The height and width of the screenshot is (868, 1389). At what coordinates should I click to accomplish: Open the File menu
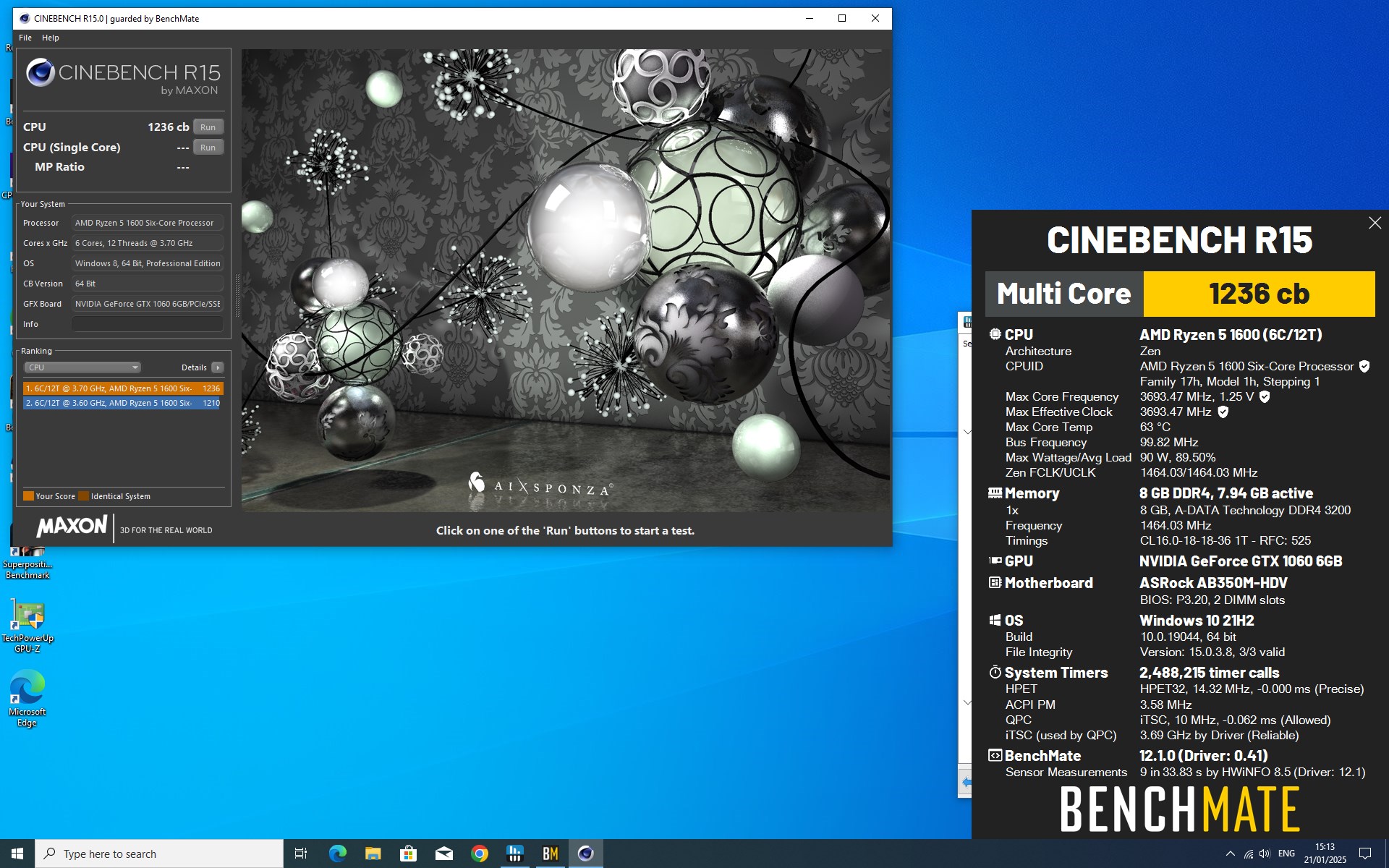tap(25, 38)
